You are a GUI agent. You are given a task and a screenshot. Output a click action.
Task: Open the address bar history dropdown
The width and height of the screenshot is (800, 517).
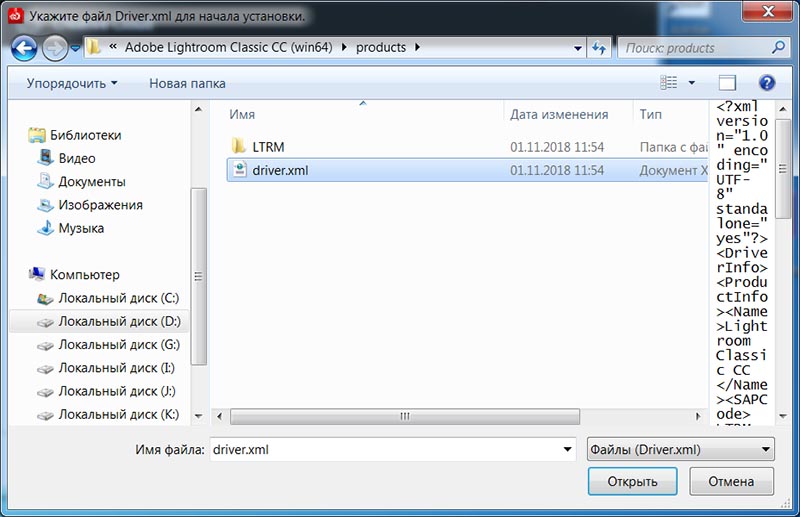point(578,48)
